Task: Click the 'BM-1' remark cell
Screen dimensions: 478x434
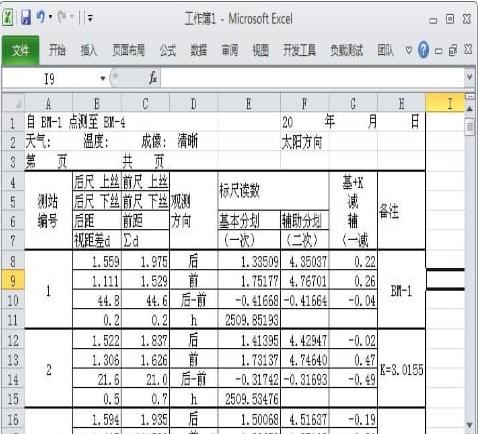Action: point(401,290)
